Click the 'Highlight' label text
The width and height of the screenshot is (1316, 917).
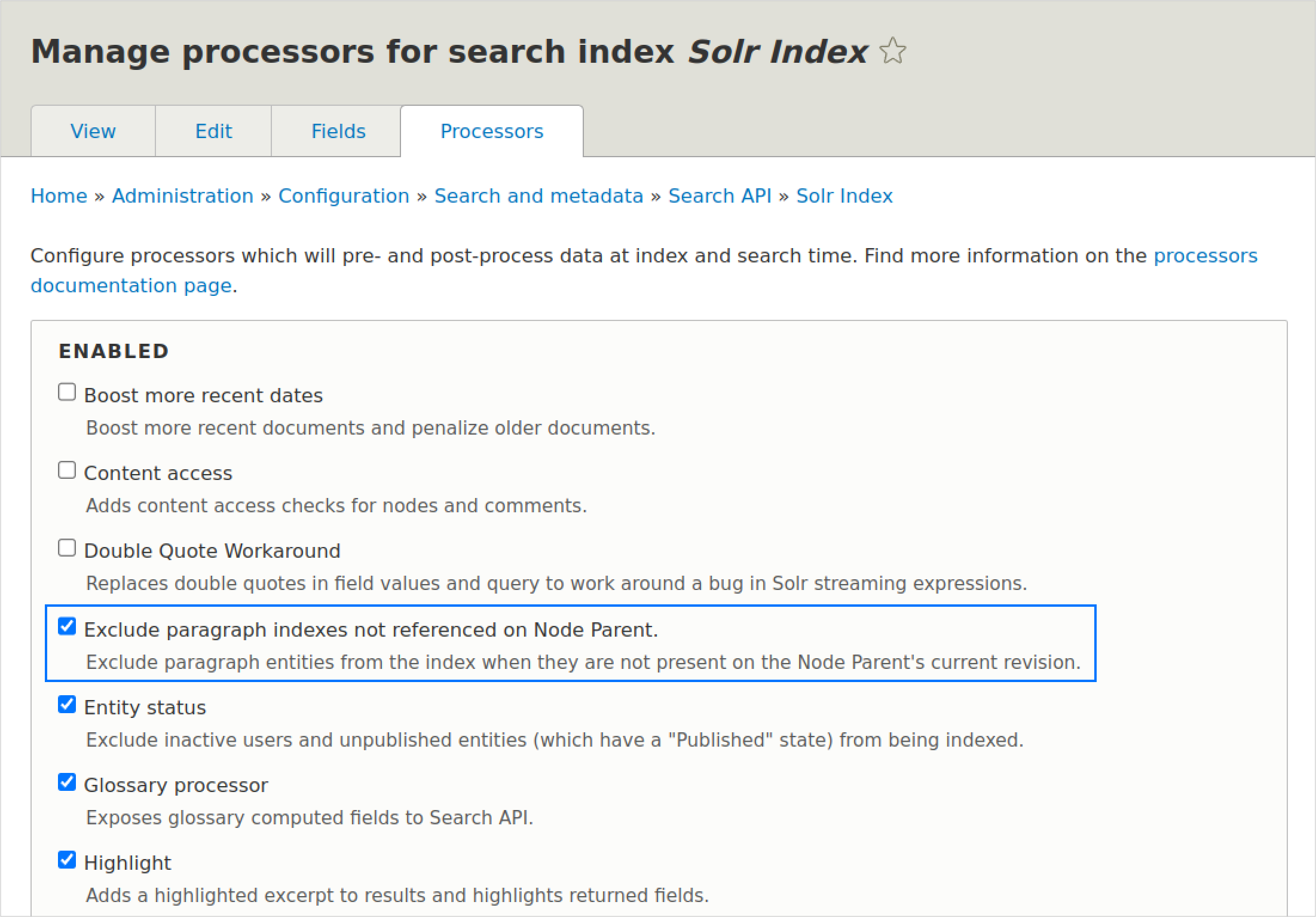pos(128,863)
